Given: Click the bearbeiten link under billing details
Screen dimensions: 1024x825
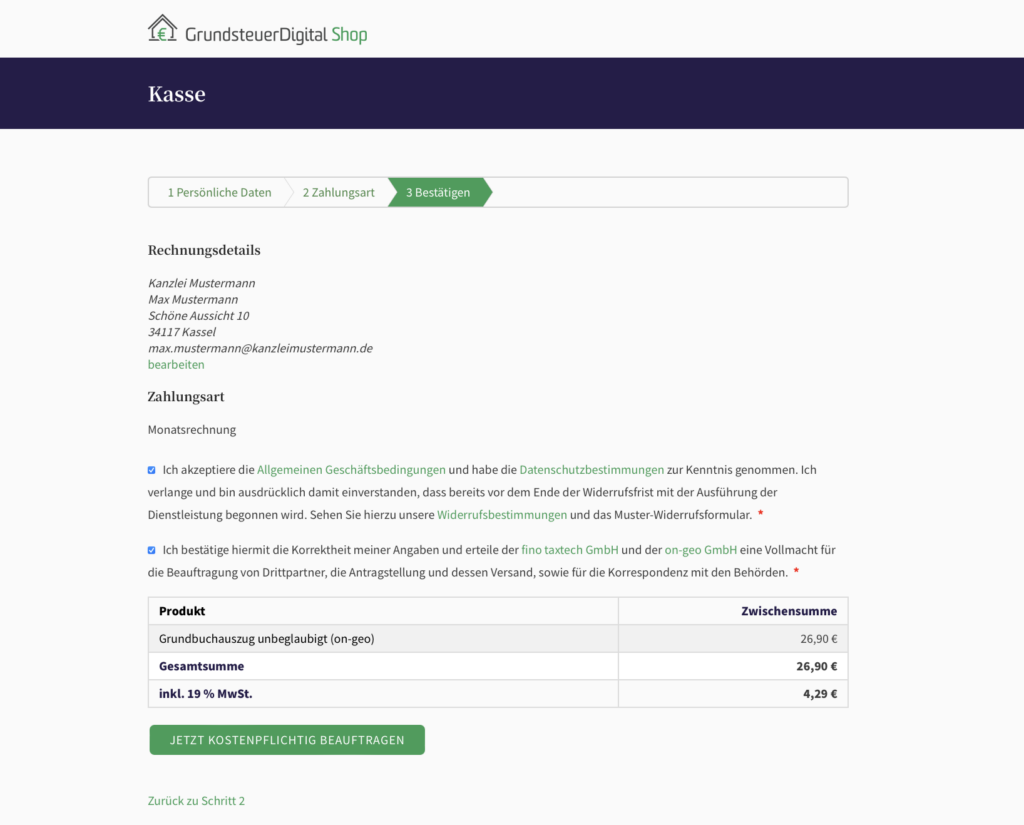Looking at the screenshot, I should pos(176,364).
